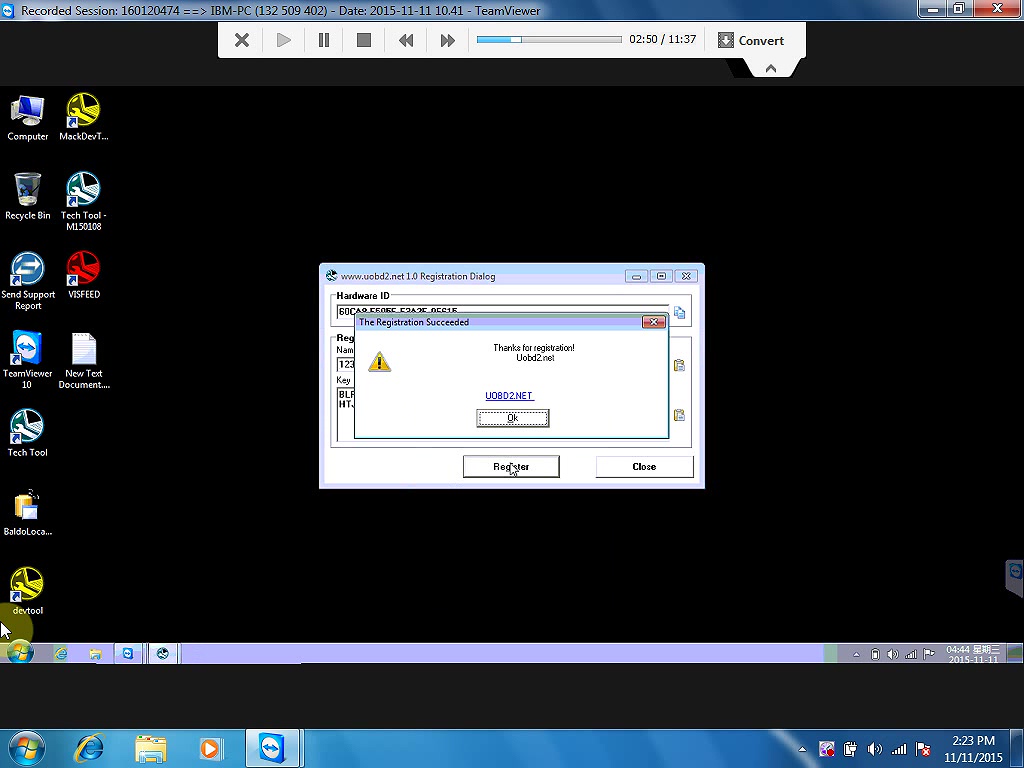The height and width of the screenshot is (768, 1024).
Task: Click the Hardware ID field
Action: click(x=503, y=312)
